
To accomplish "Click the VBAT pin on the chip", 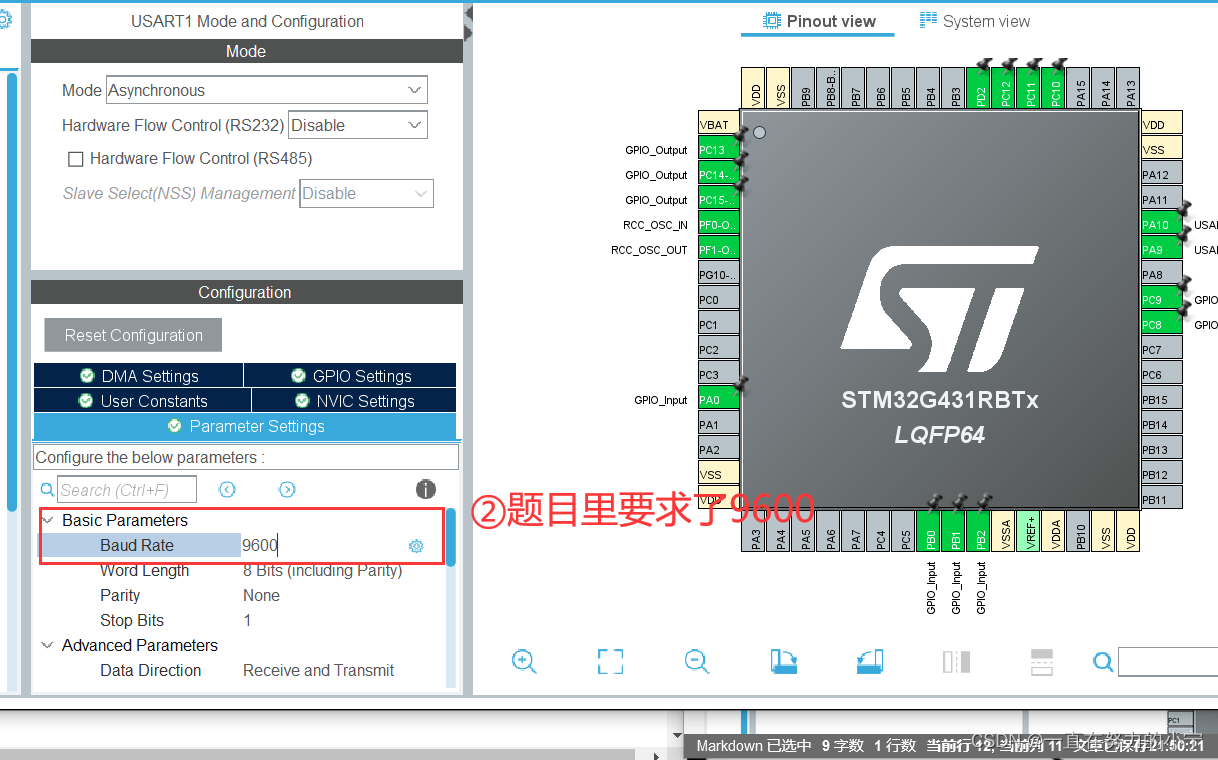I will [719, 125].
